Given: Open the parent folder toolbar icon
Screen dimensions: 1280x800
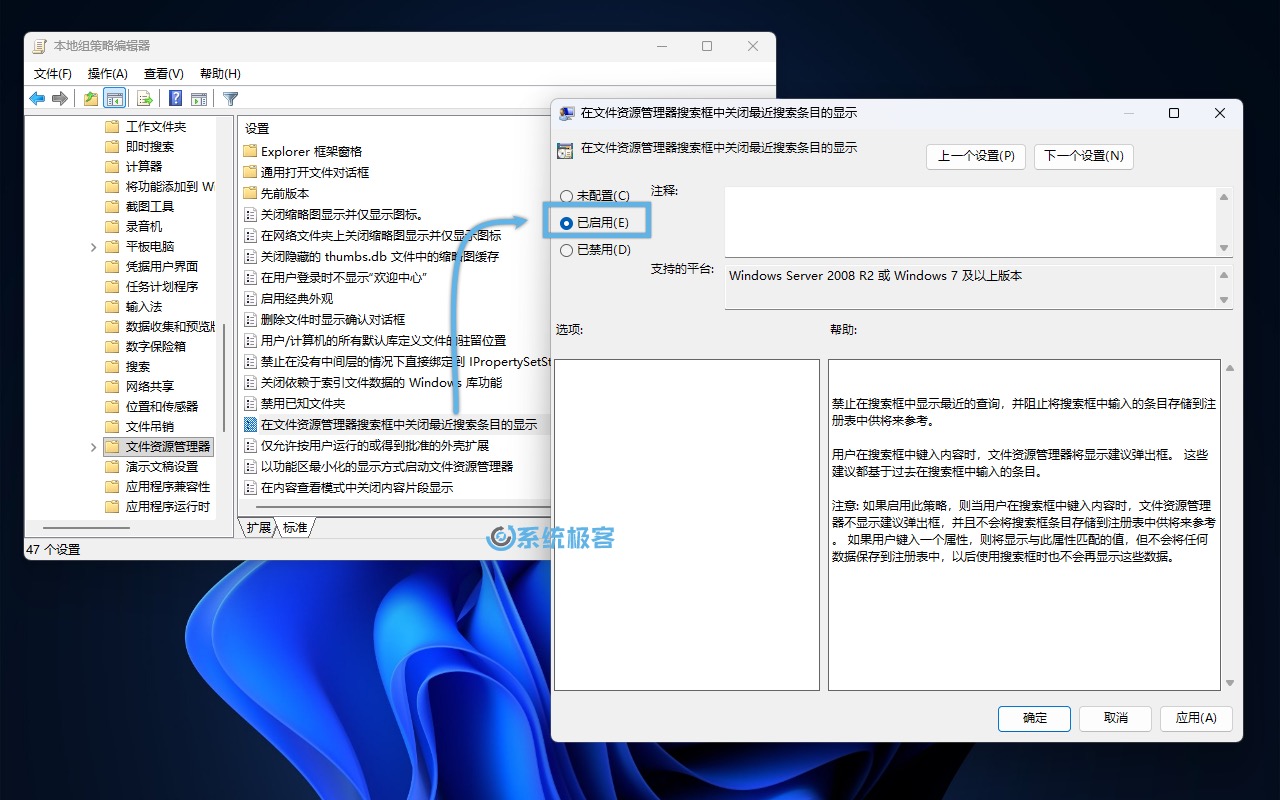Looking at the screenshot, I should (91, 97).
